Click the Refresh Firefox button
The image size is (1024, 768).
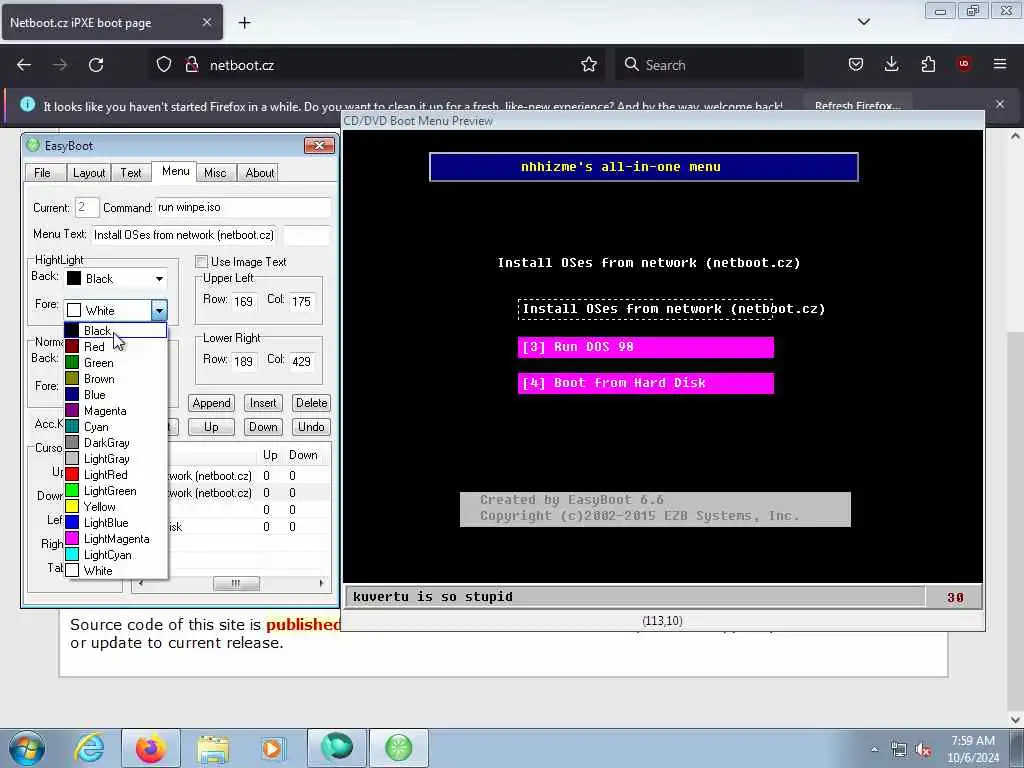click(x=857, y=106)
